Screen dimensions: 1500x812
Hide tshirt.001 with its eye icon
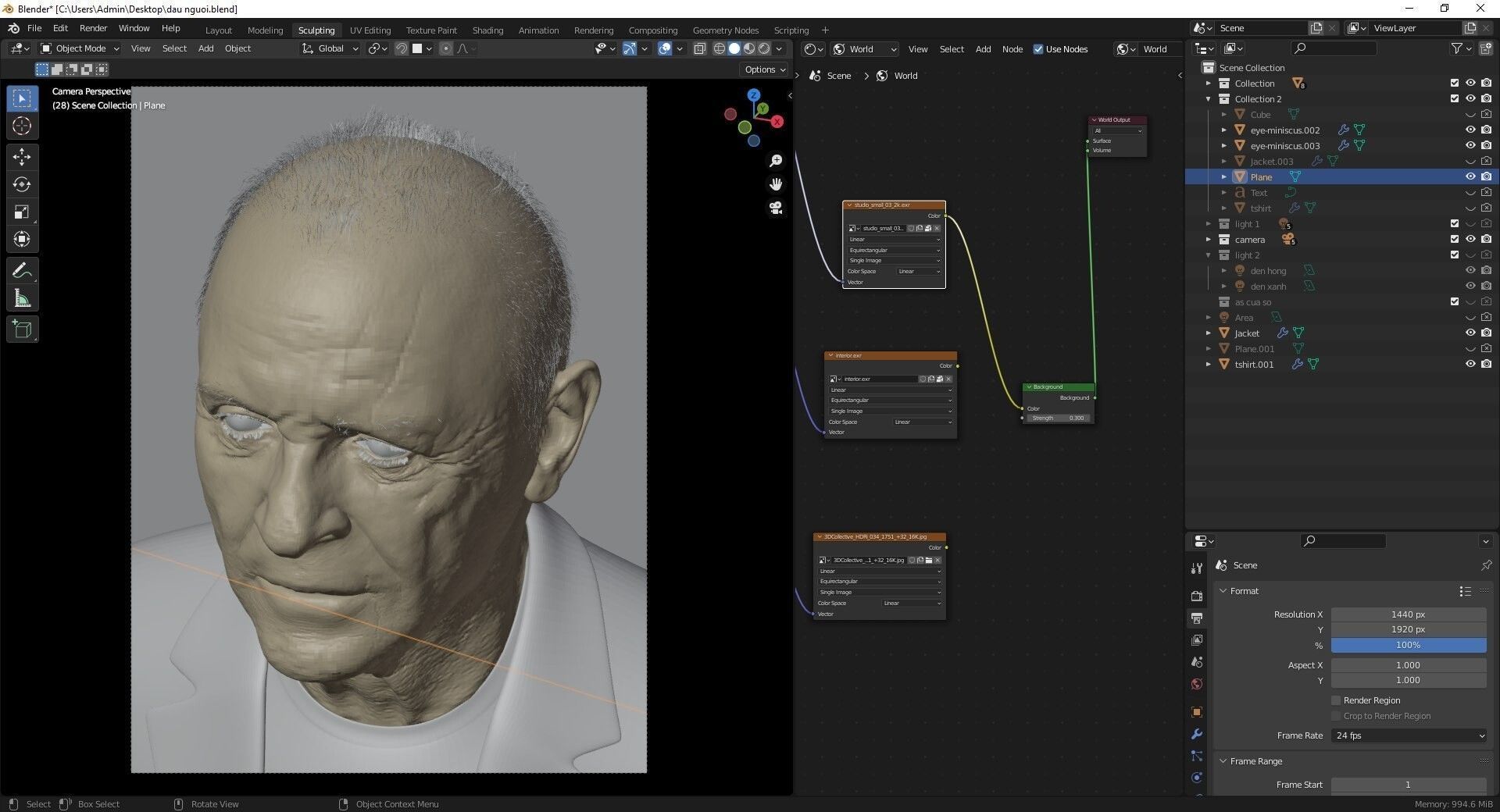pyautogui.click(x=1470, y=365)
